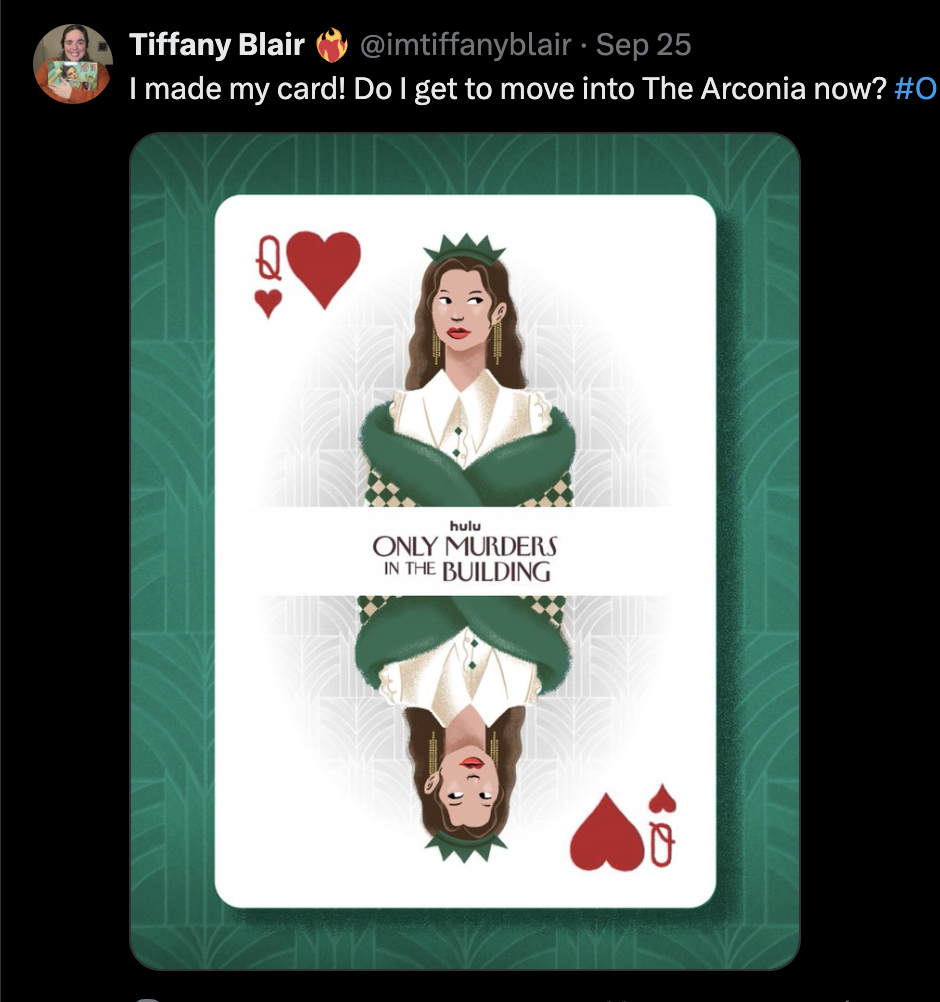The height and width of the screenshot is (1002, 940).
Task: Click the fire emoji badge beside Tiffany Blair
Action: pos(332,45)
